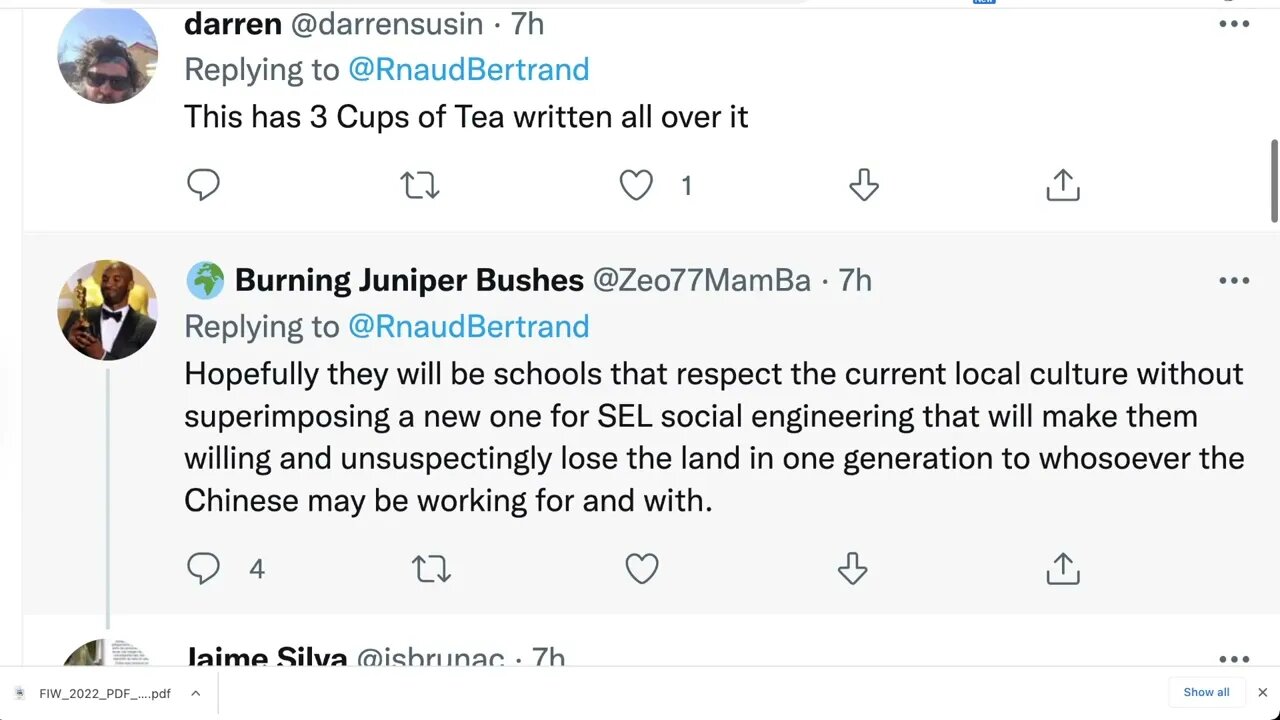Retweet Burning Juniper Bushes tweet
This screenshot has height=720, width=1280.
coord(431,568)
